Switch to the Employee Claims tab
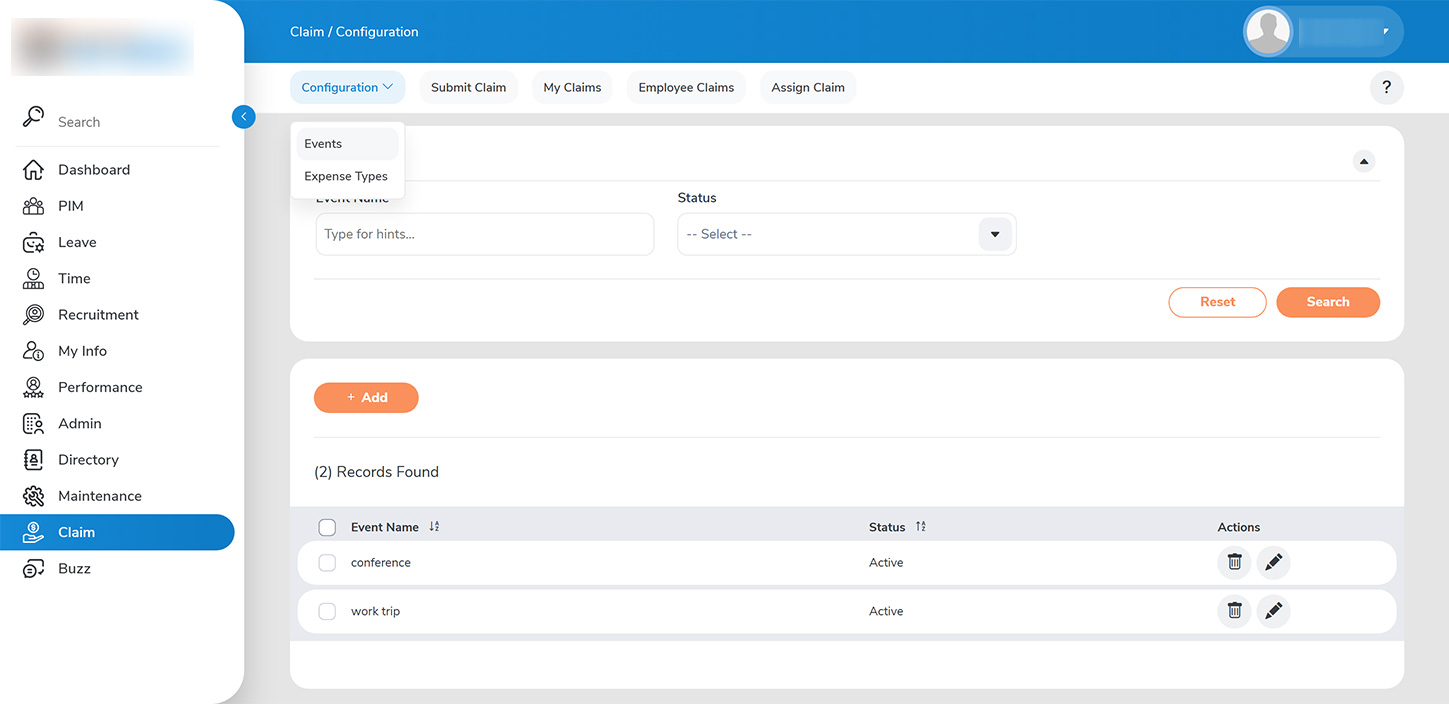Screen dimensions: 1449x704 [686, 88]
